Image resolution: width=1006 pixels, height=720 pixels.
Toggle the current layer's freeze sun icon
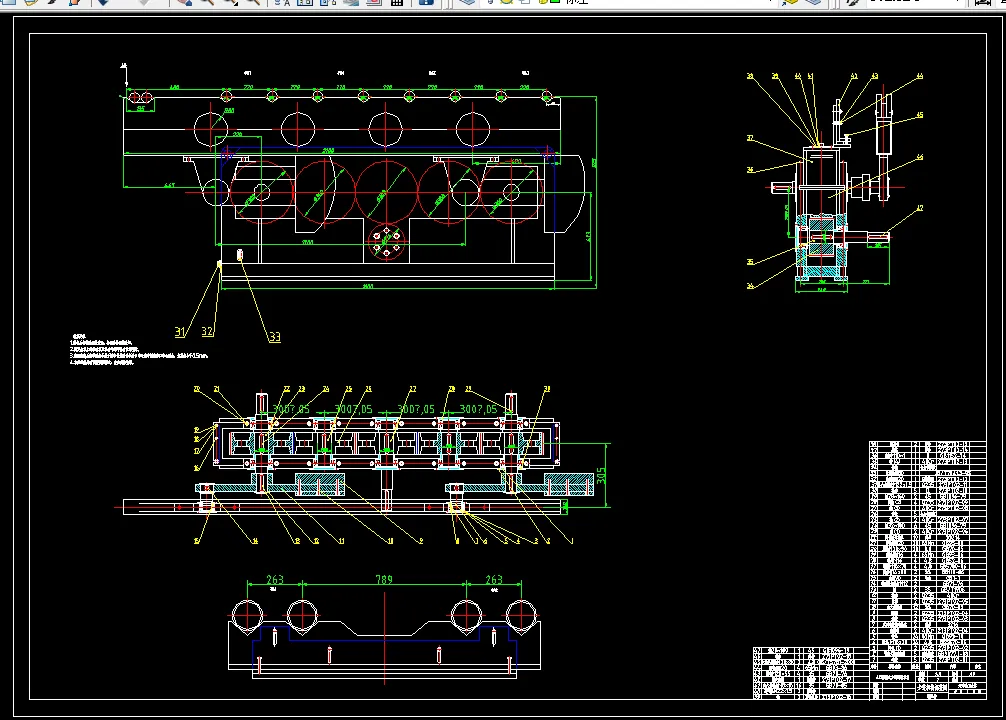[x=507, y=3]
